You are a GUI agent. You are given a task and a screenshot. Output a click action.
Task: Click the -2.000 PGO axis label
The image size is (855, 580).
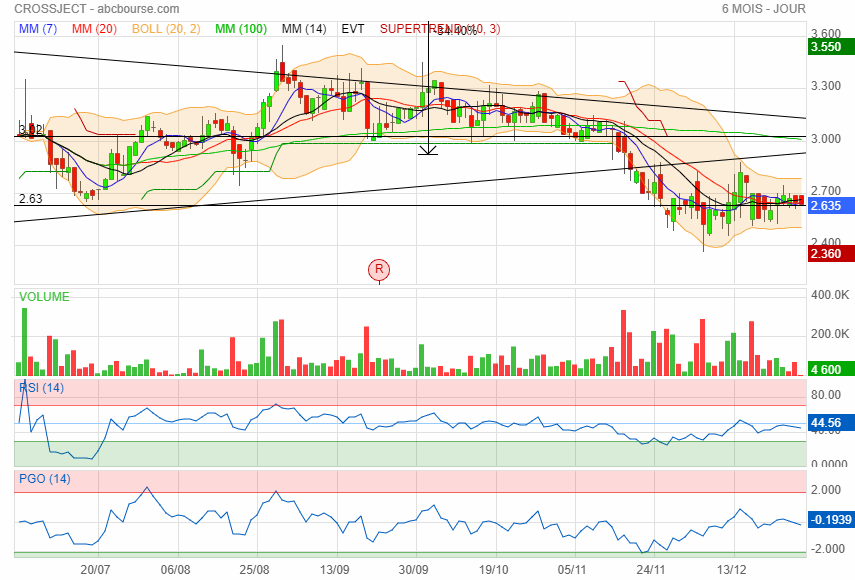pos(826,549)
